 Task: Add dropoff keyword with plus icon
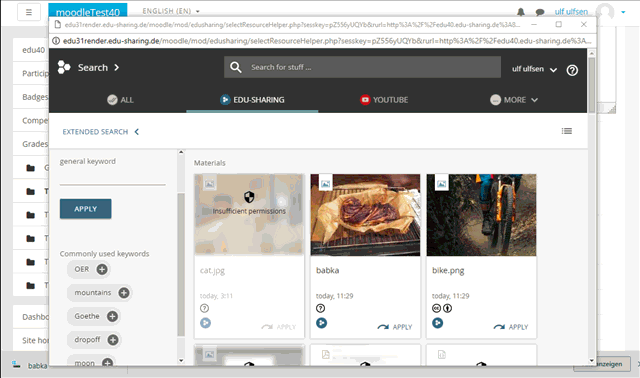pyautogui.click(x=113, y=340)
